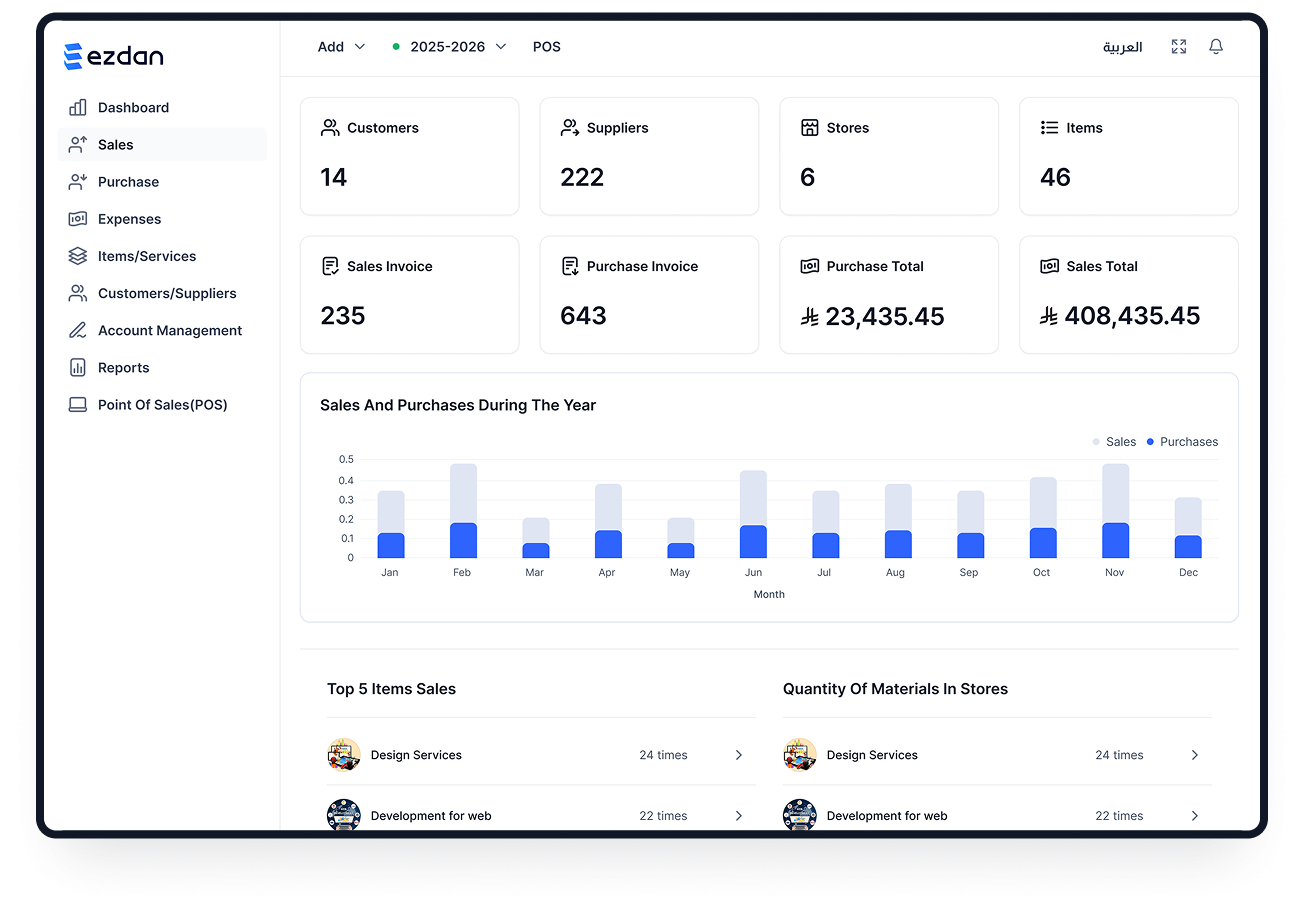Screen dimensions: 1304x915
Task: Open the notifications bell
Action: click(x=1216, y=47)
